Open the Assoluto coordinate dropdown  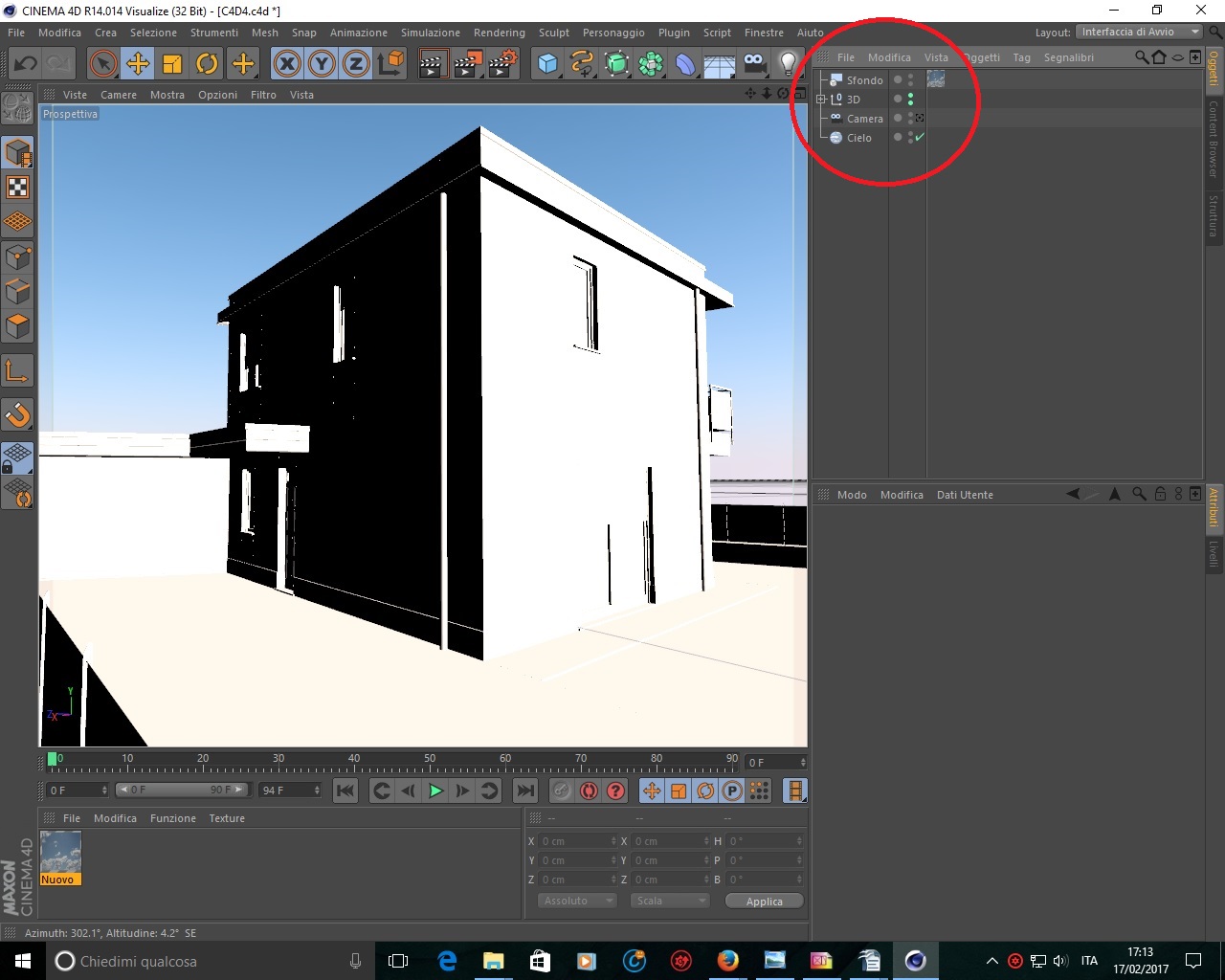pyautogui.click(x=577, y=901)
